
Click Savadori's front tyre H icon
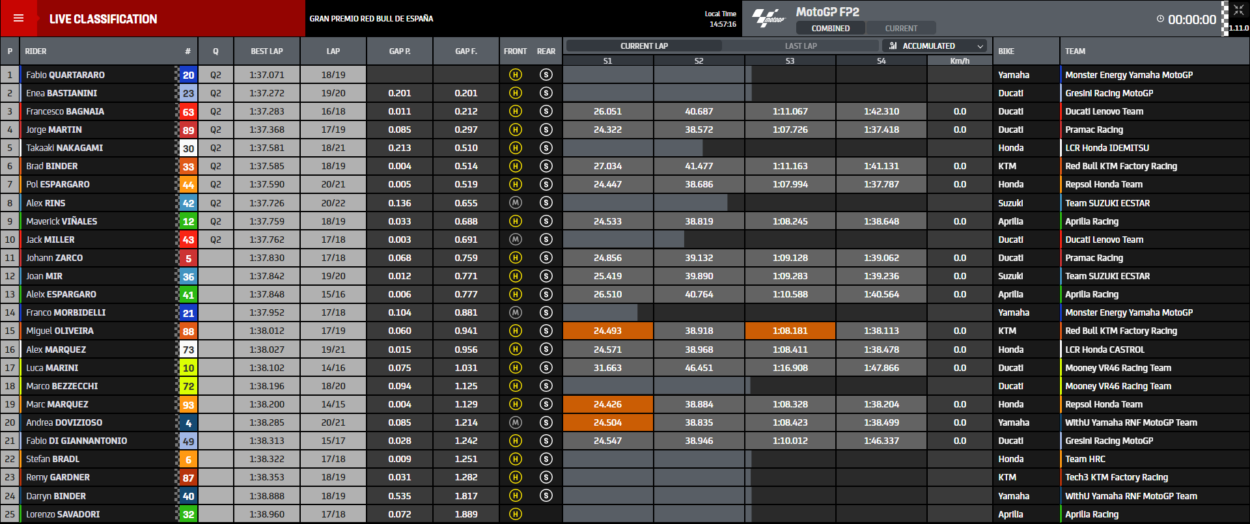tap(516, 515)
